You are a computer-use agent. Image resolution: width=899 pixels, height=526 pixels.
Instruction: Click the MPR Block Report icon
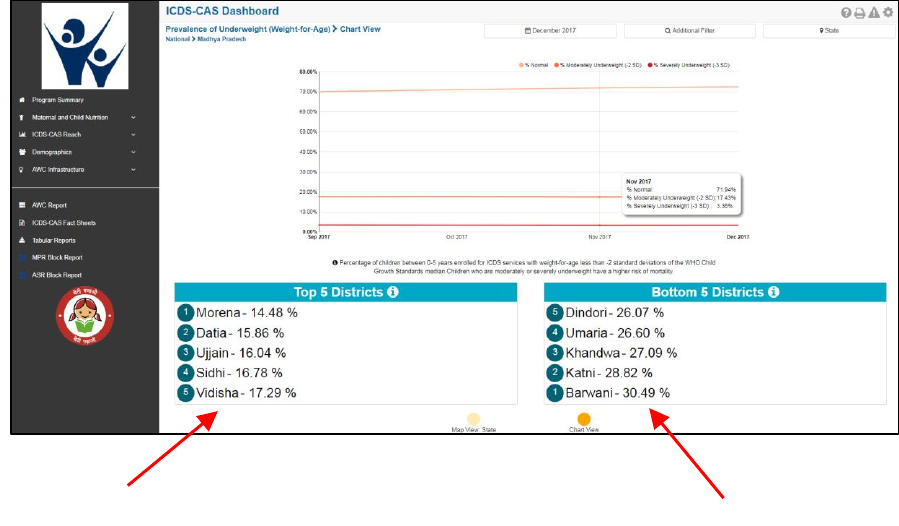point(22,258)
